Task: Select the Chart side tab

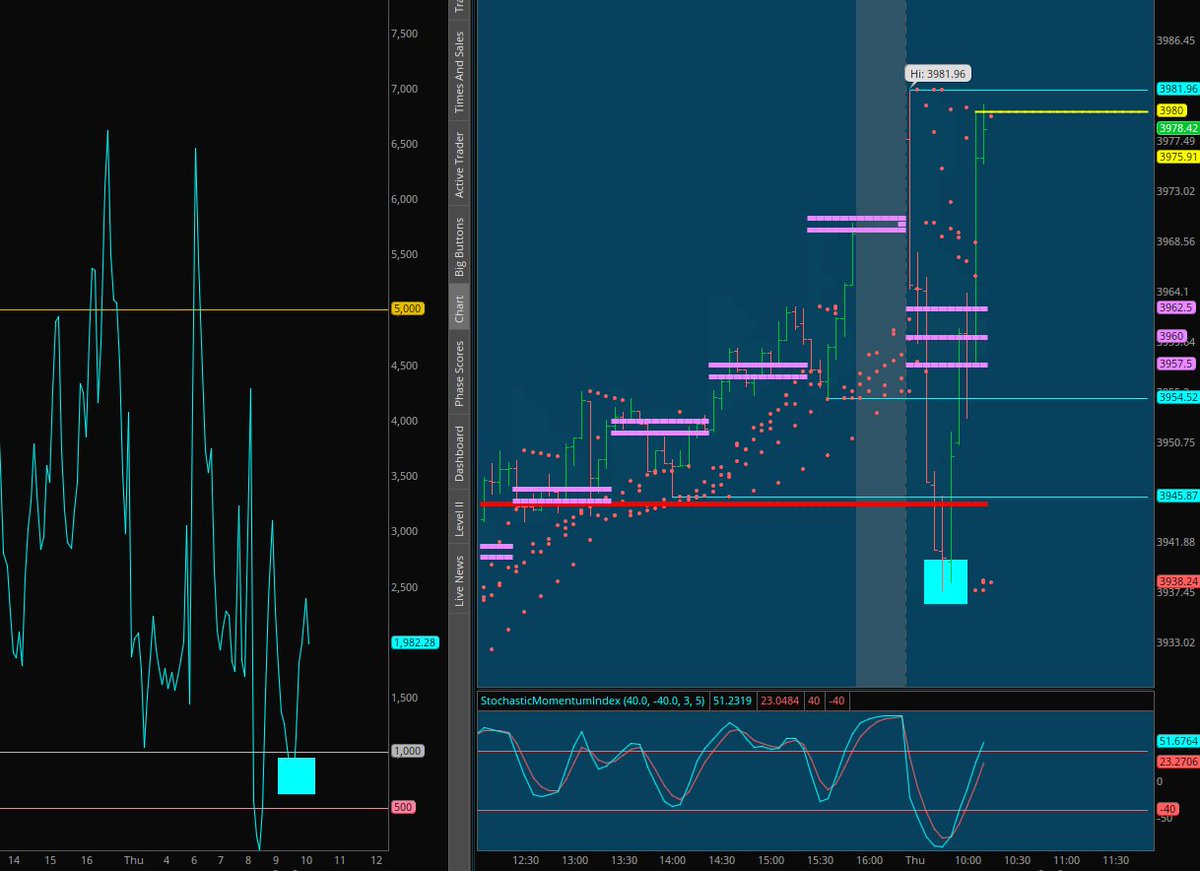Action: click(459, 308)
